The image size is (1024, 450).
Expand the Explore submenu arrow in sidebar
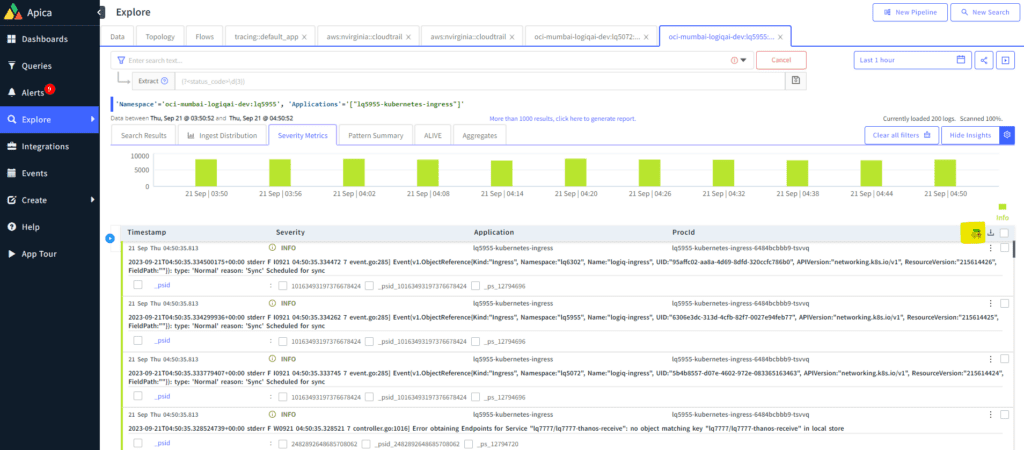92,120
